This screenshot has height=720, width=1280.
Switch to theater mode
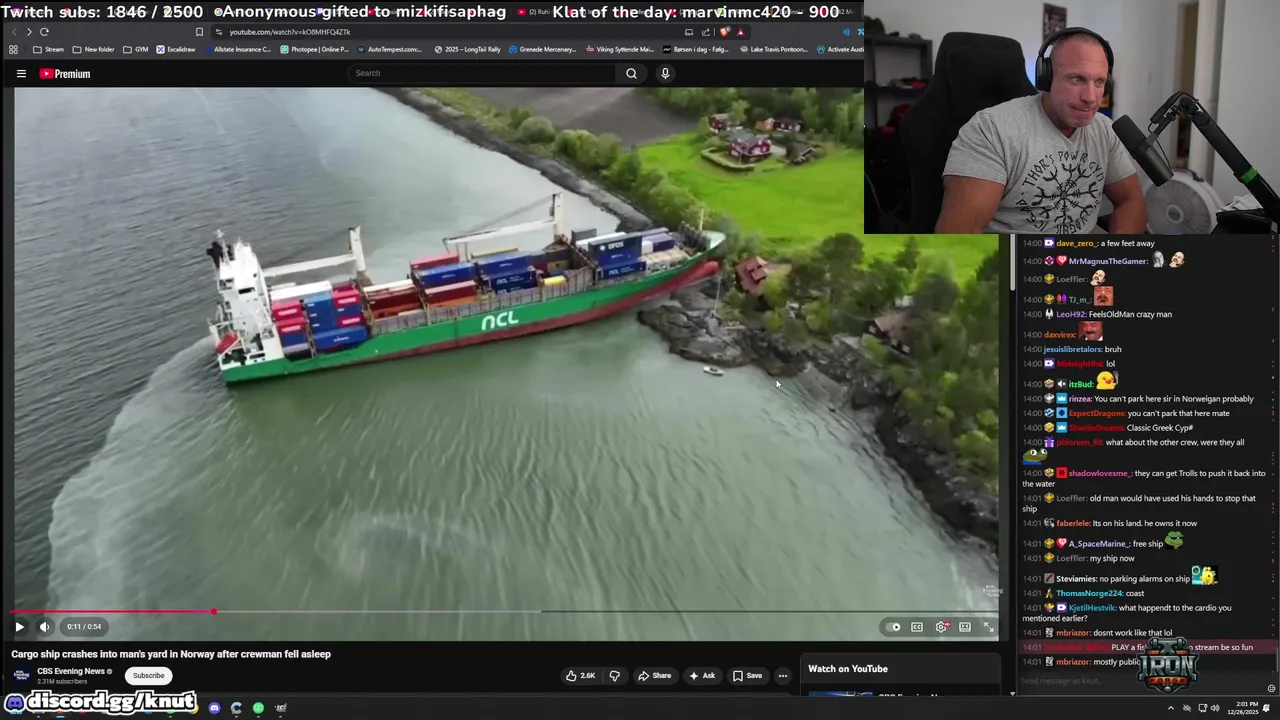[965, 627]
